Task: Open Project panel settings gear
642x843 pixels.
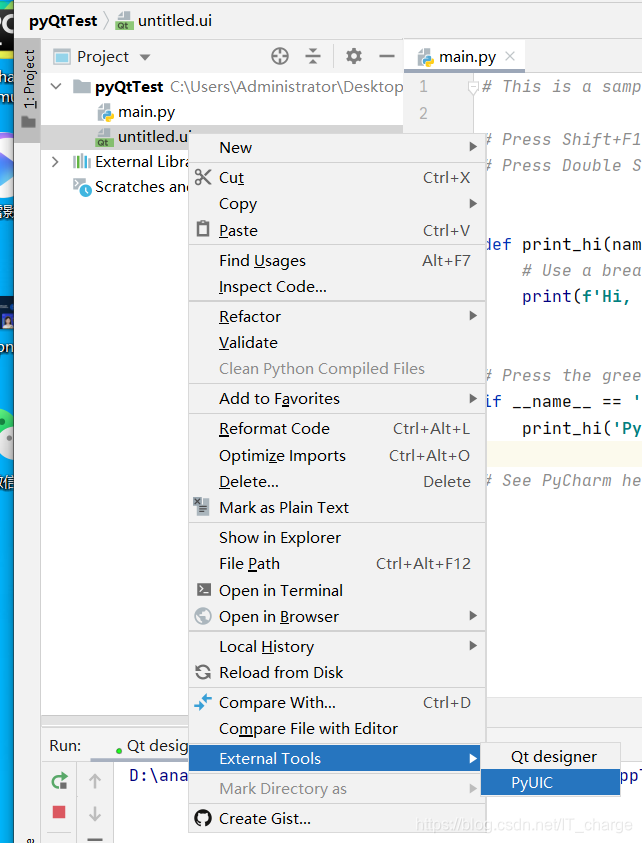Action: pyautogui.click(x=353, y=56)
